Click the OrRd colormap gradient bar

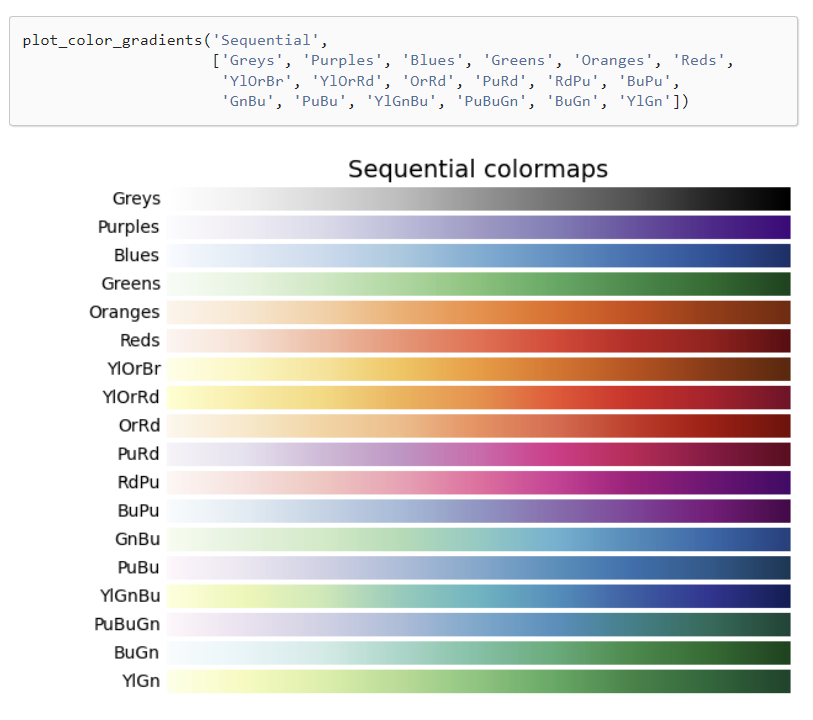click(x=479, y=426)
